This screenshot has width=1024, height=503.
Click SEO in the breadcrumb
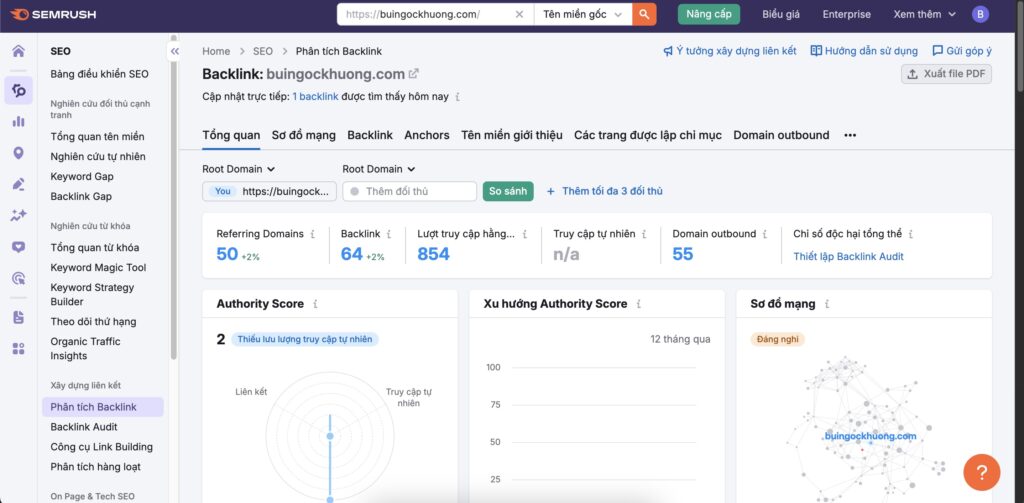pos(263,51)
